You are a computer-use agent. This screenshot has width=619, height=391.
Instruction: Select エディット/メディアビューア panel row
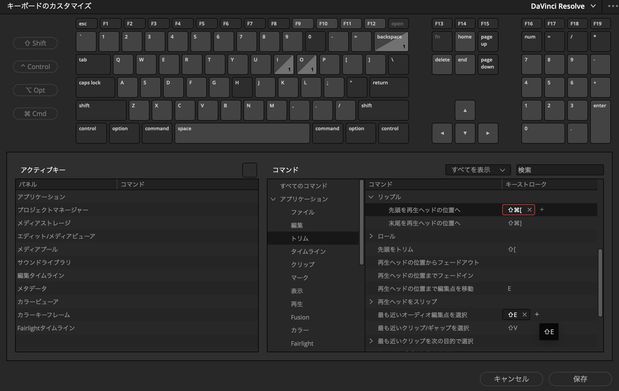pos(137,236)
